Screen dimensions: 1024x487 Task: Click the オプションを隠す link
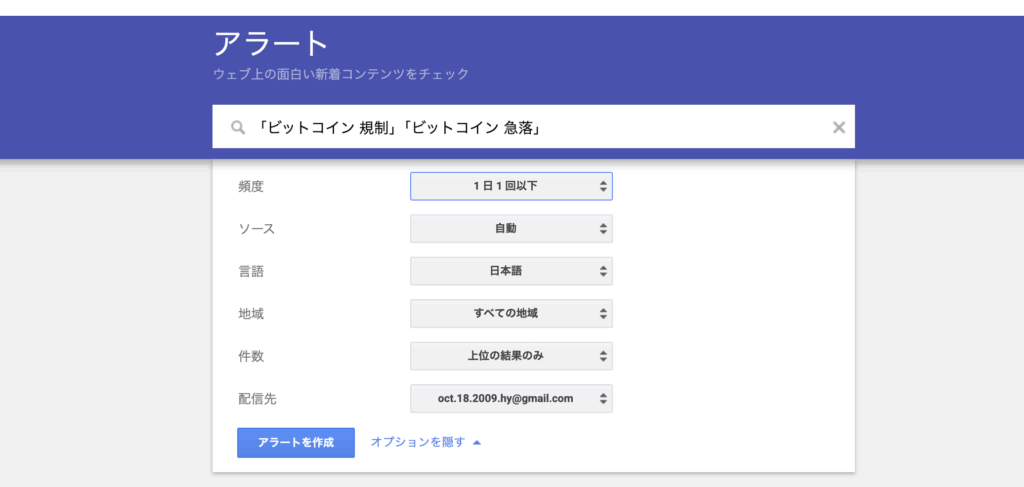coord(417,442)
